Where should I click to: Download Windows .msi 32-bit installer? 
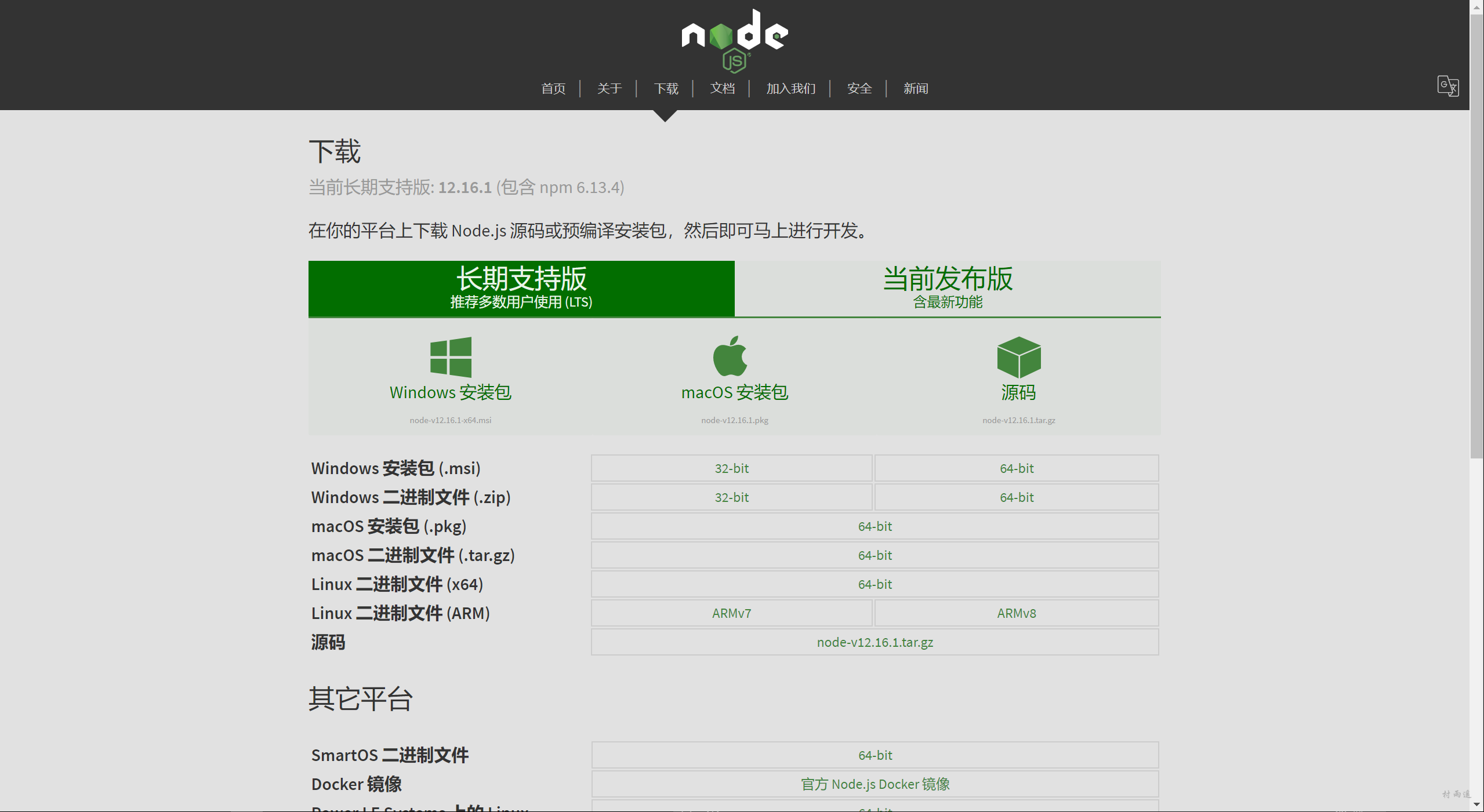coord(731,468)
